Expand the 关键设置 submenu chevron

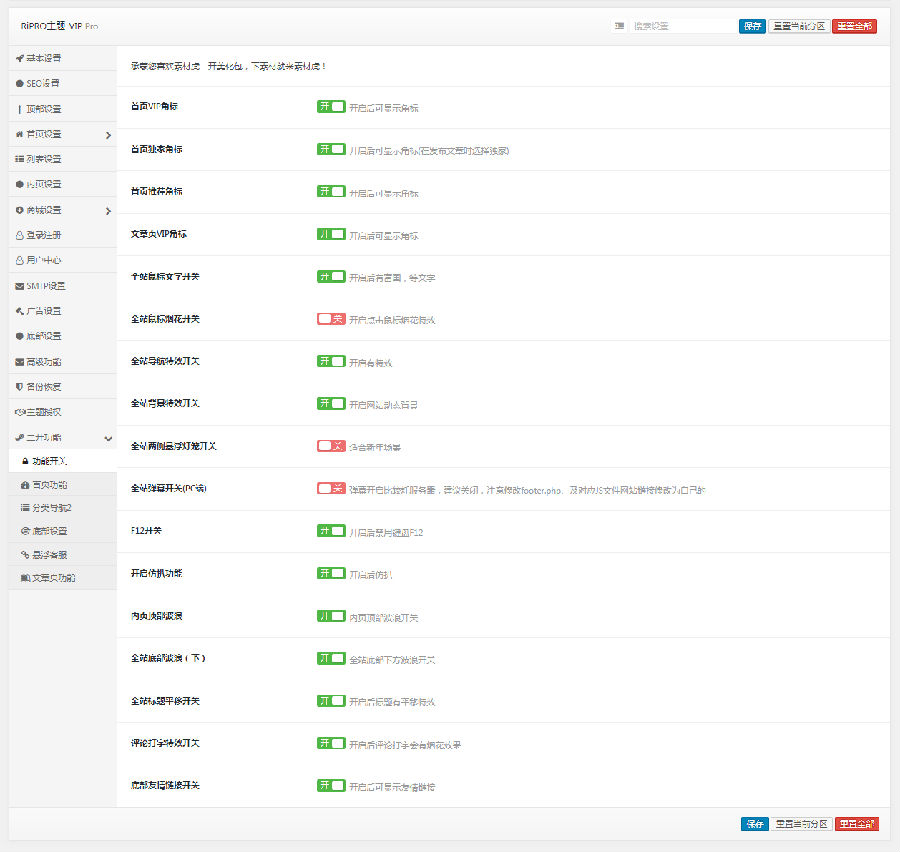coord(108,211)
